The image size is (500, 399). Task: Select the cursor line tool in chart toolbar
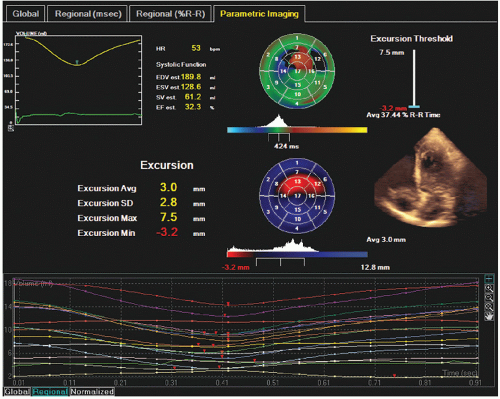[489, 278]
